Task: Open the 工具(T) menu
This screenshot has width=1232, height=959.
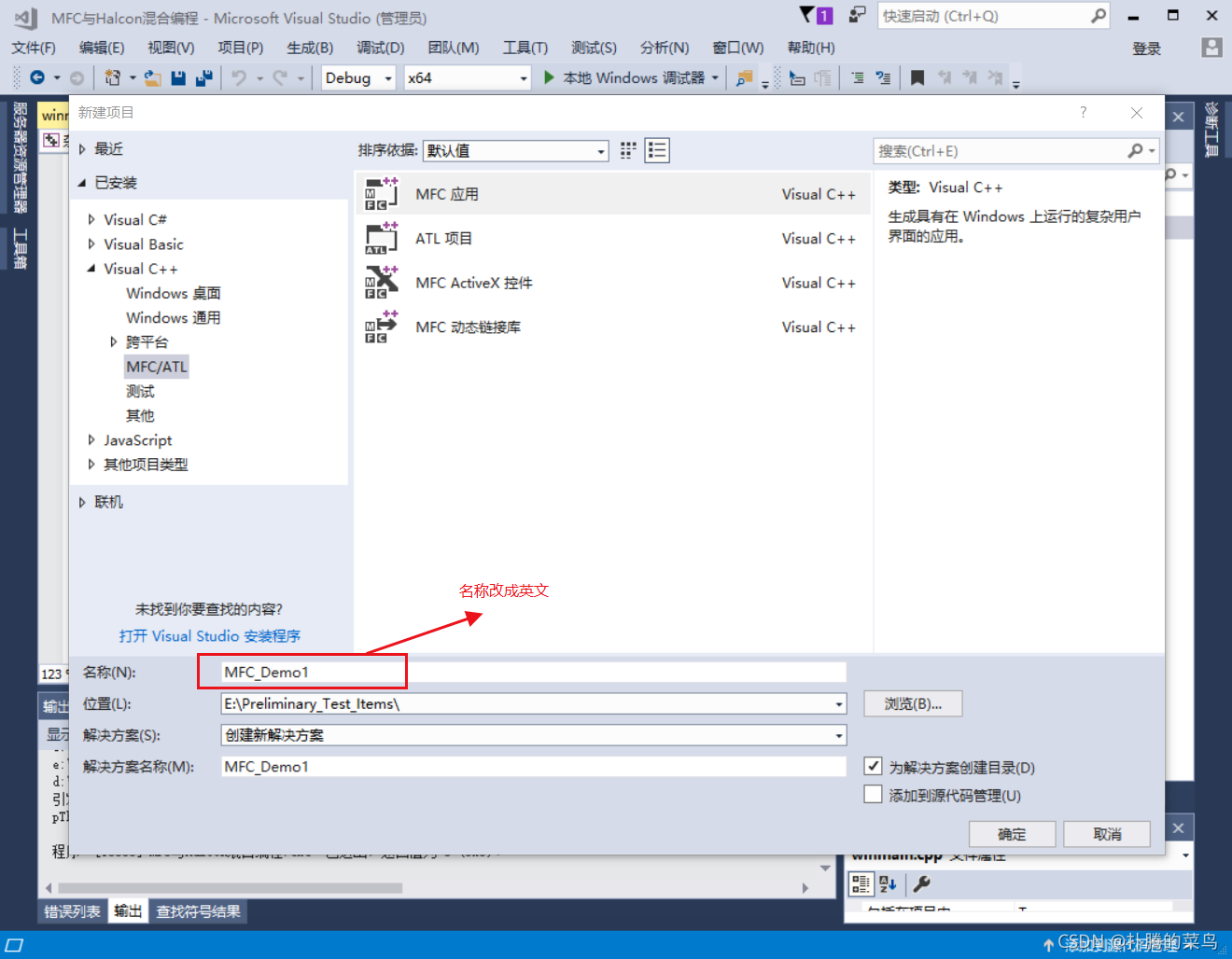Action: click(x=525, y=48)
